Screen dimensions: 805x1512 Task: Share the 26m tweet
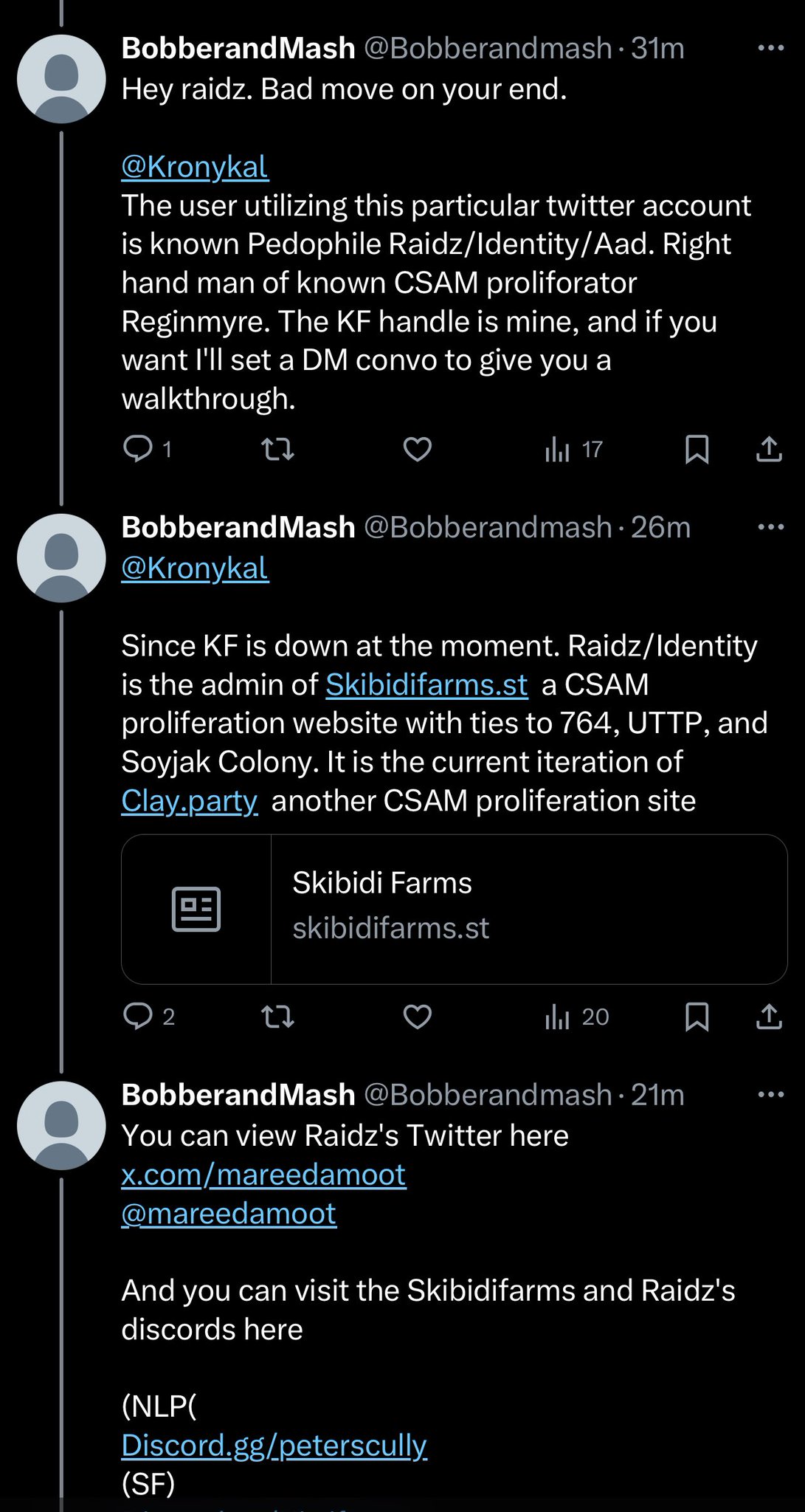point(769,1017)
